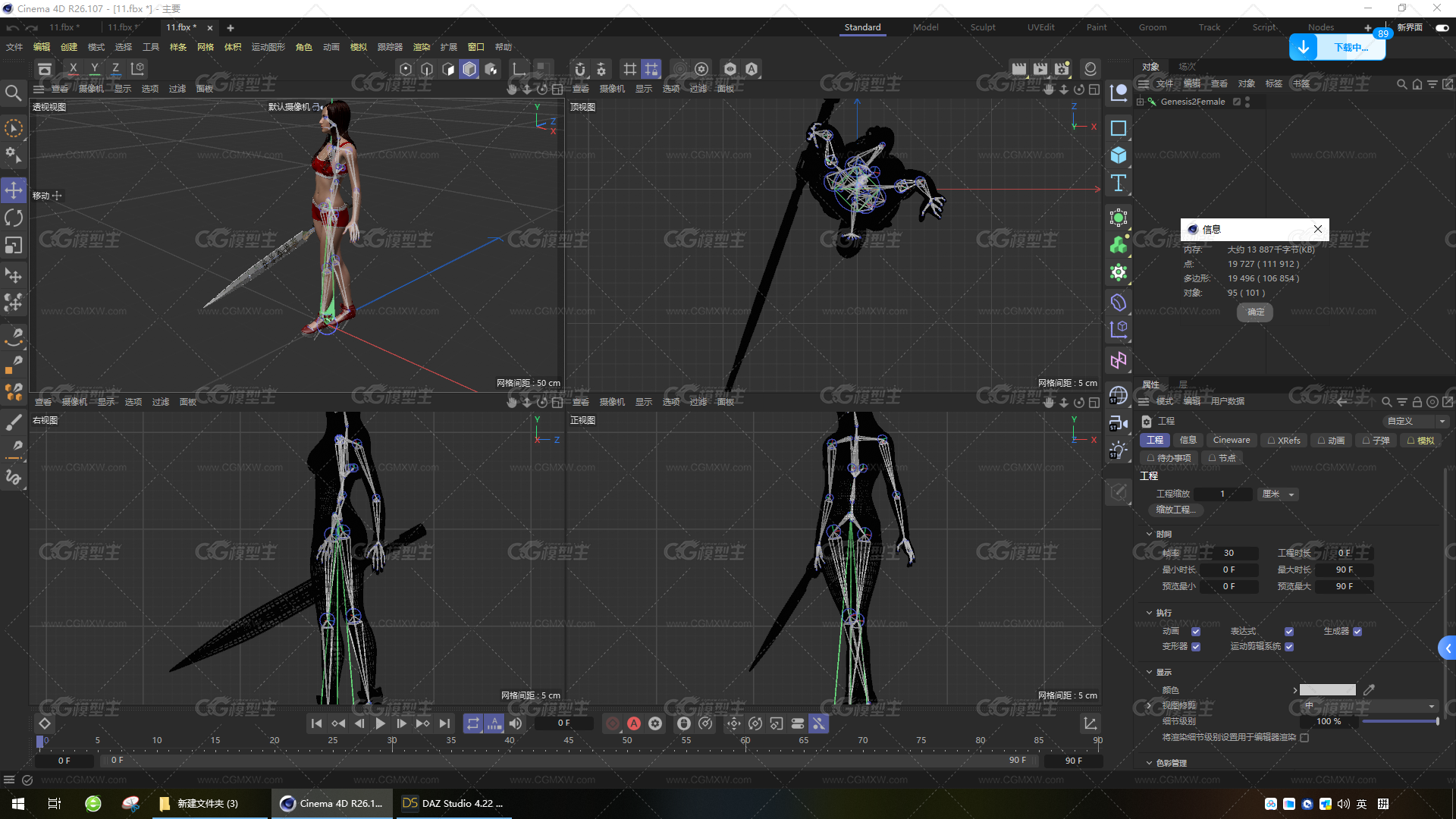
Task: Expand 时间 section in right panel
Action: [x=1149, y=533]
